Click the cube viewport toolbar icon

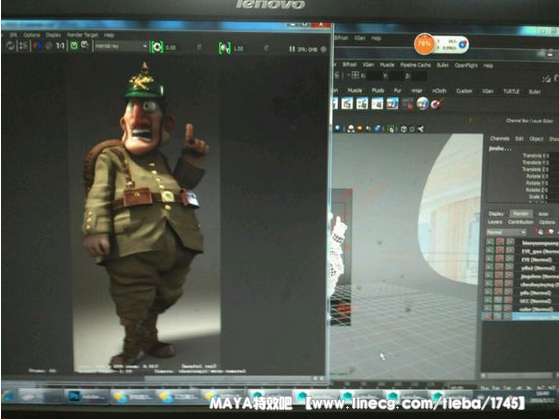[x=404, y=129]
